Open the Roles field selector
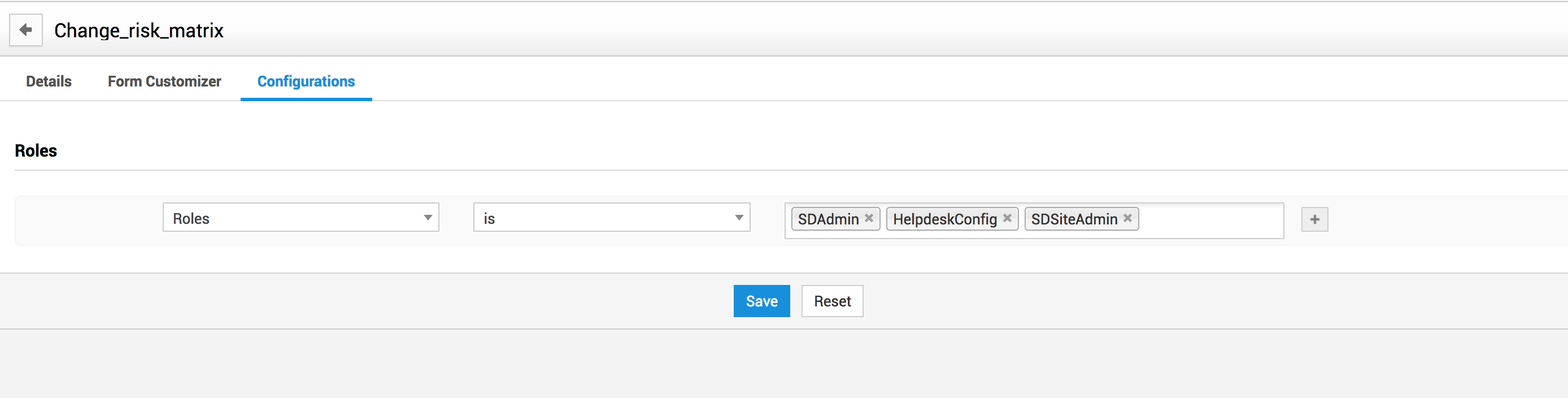This screenshot has height=398, width=1568. (292, 218)
